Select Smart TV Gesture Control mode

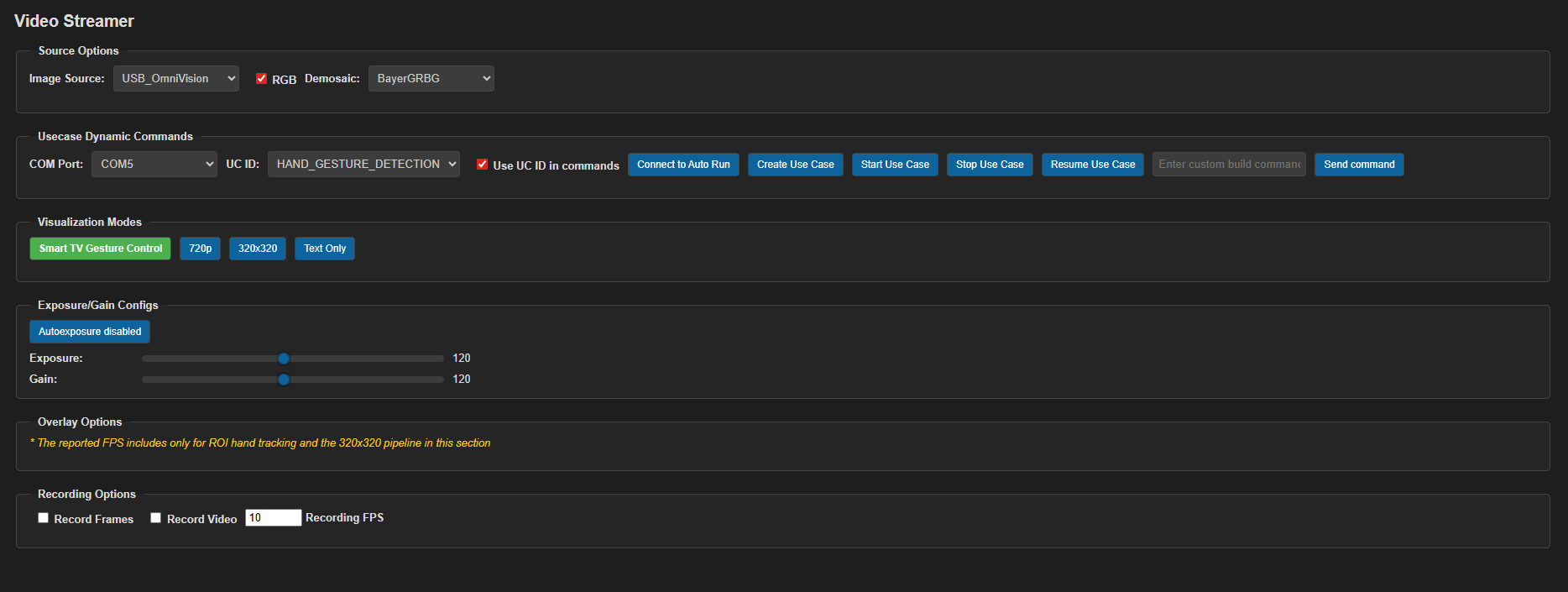[101, 249]
